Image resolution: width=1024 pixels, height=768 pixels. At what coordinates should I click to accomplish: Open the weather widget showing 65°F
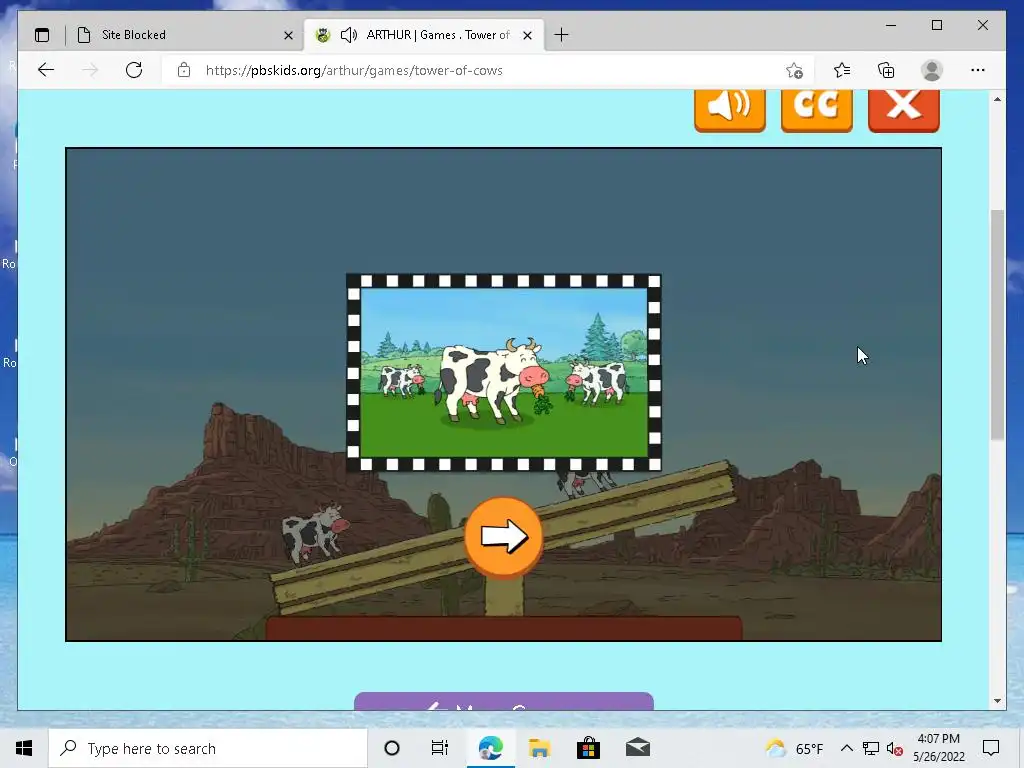[794, 748]
